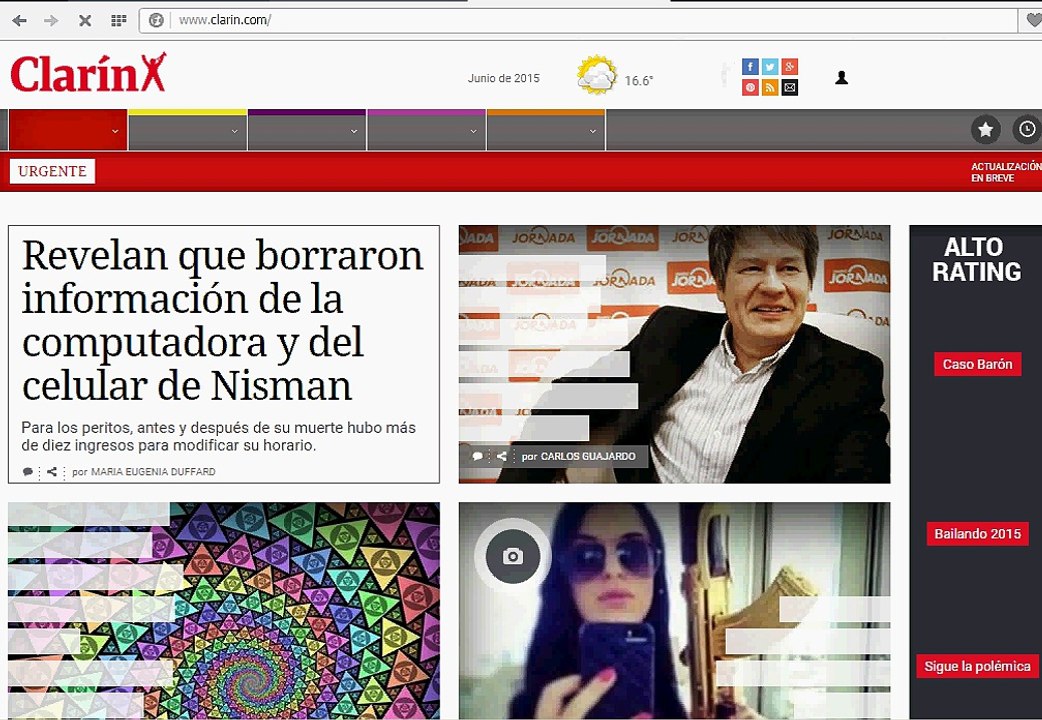Open latest news clock icon
Image resolution: width=1042 pixels, height=720 pixels.
click(1027, 129)
